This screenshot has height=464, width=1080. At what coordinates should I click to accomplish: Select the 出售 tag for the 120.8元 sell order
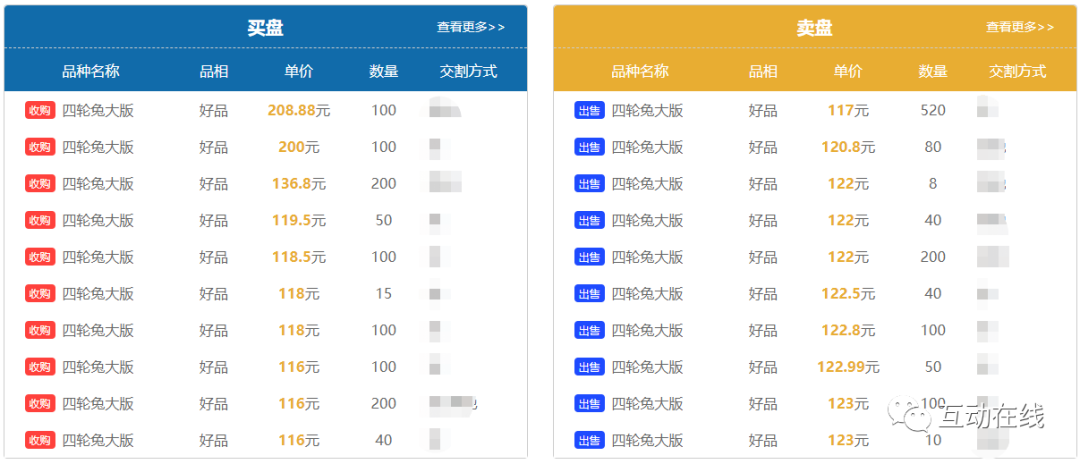589,148
